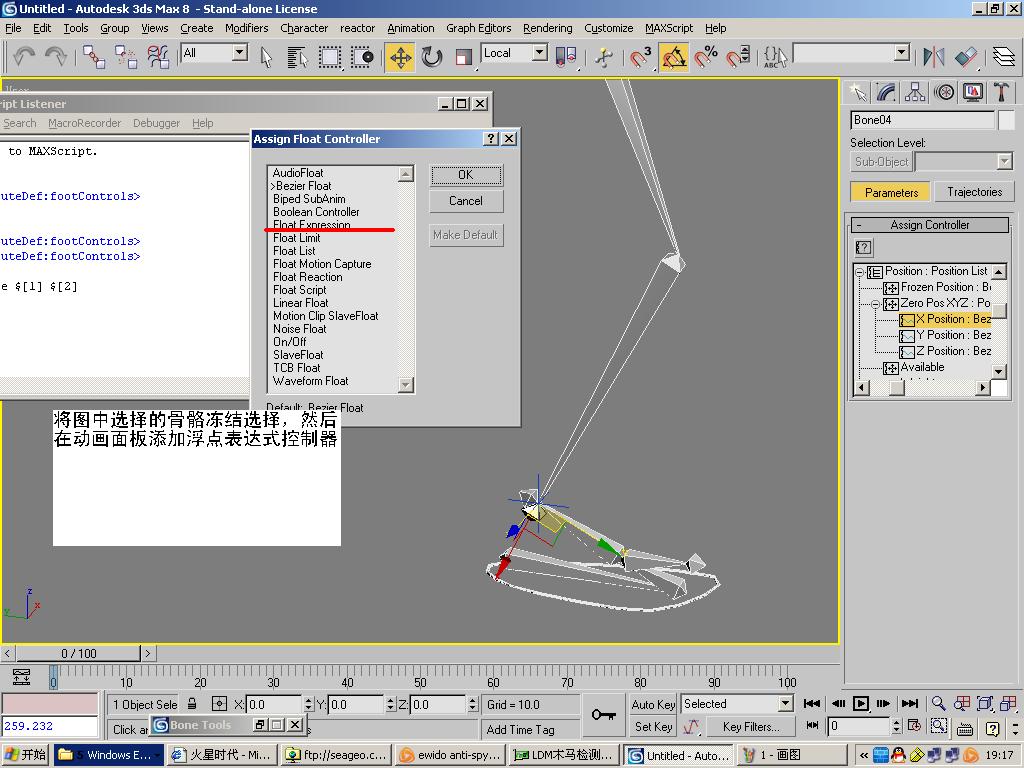Activate Unlink Selection tool
Image resolution: width=1024 pixels, height=768 pixels.
pos(126,57)
